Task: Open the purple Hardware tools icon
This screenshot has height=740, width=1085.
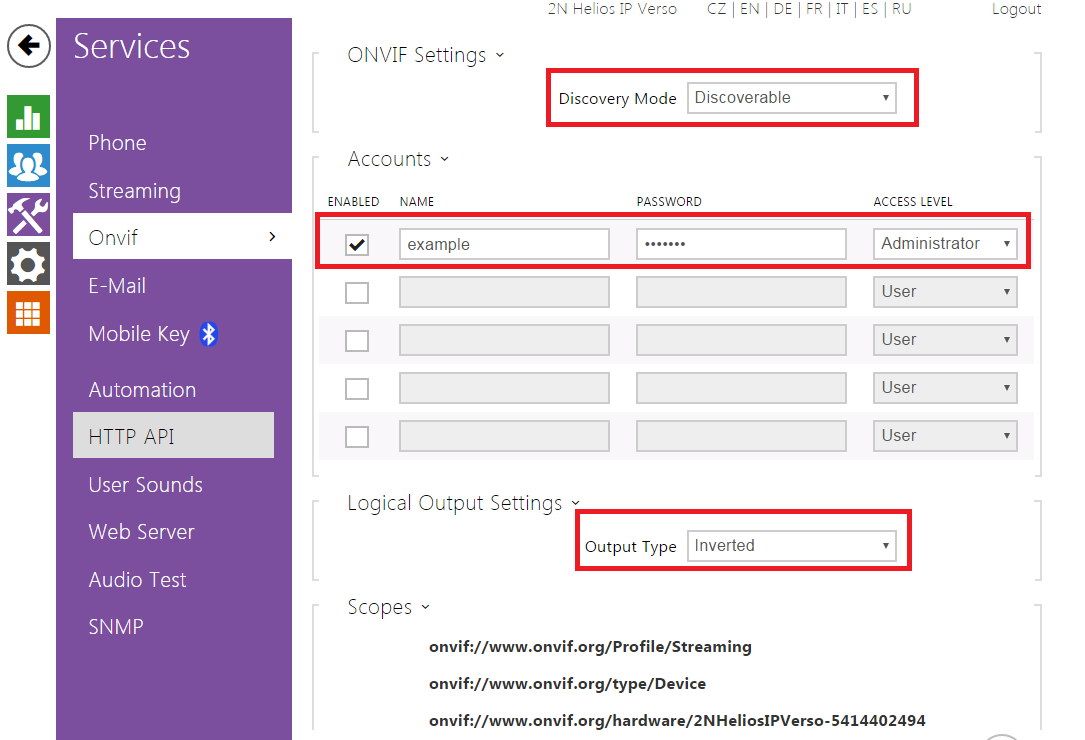Action: point(28,215)
